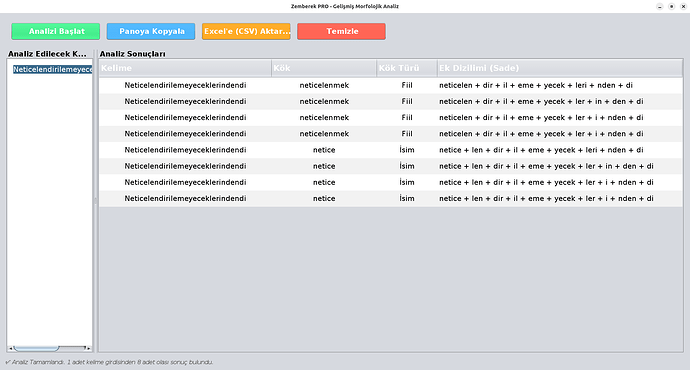Close the Zemberek PRO window

(x=683, y=6)
